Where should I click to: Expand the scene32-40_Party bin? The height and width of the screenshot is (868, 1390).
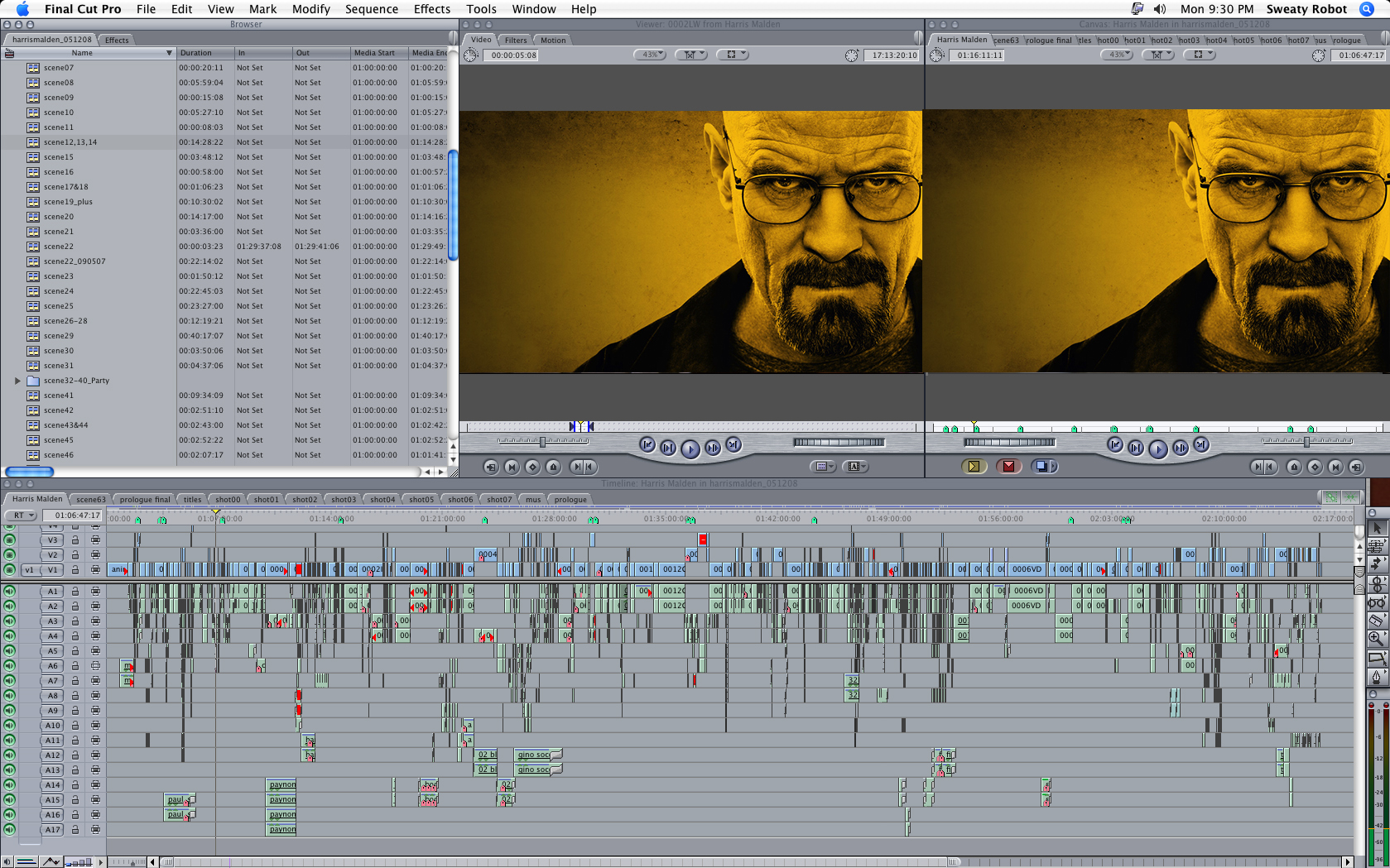(x=17, y=381)
